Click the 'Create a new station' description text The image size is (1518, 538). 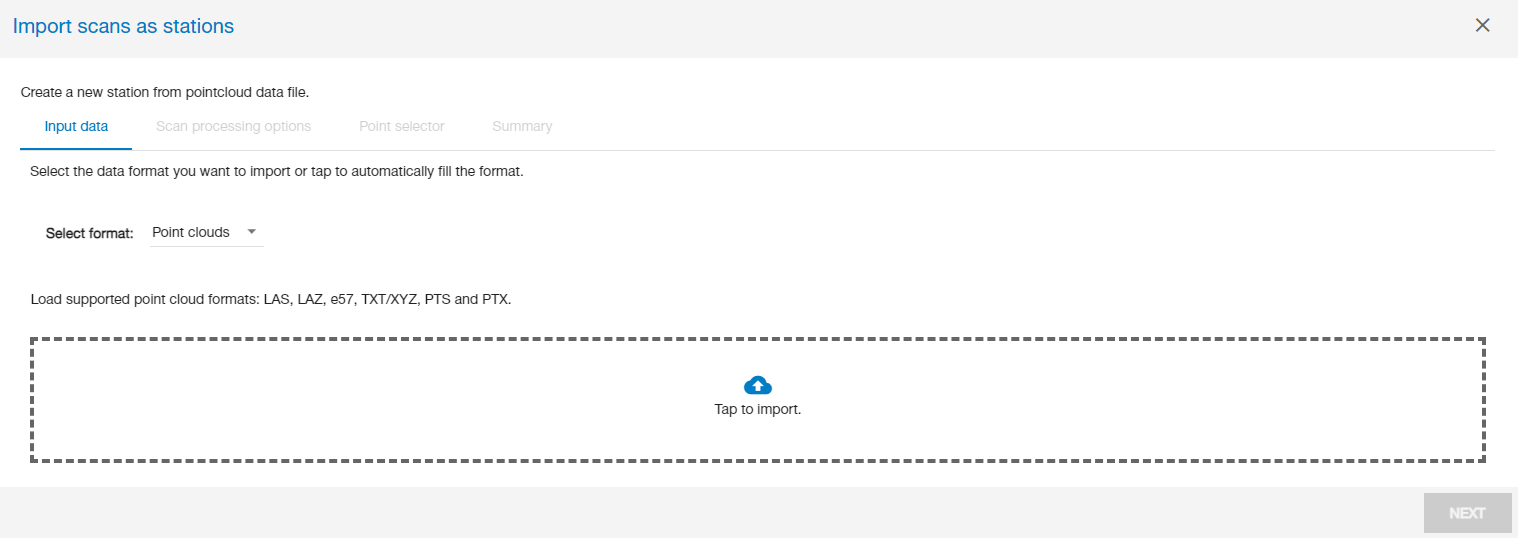165,92
